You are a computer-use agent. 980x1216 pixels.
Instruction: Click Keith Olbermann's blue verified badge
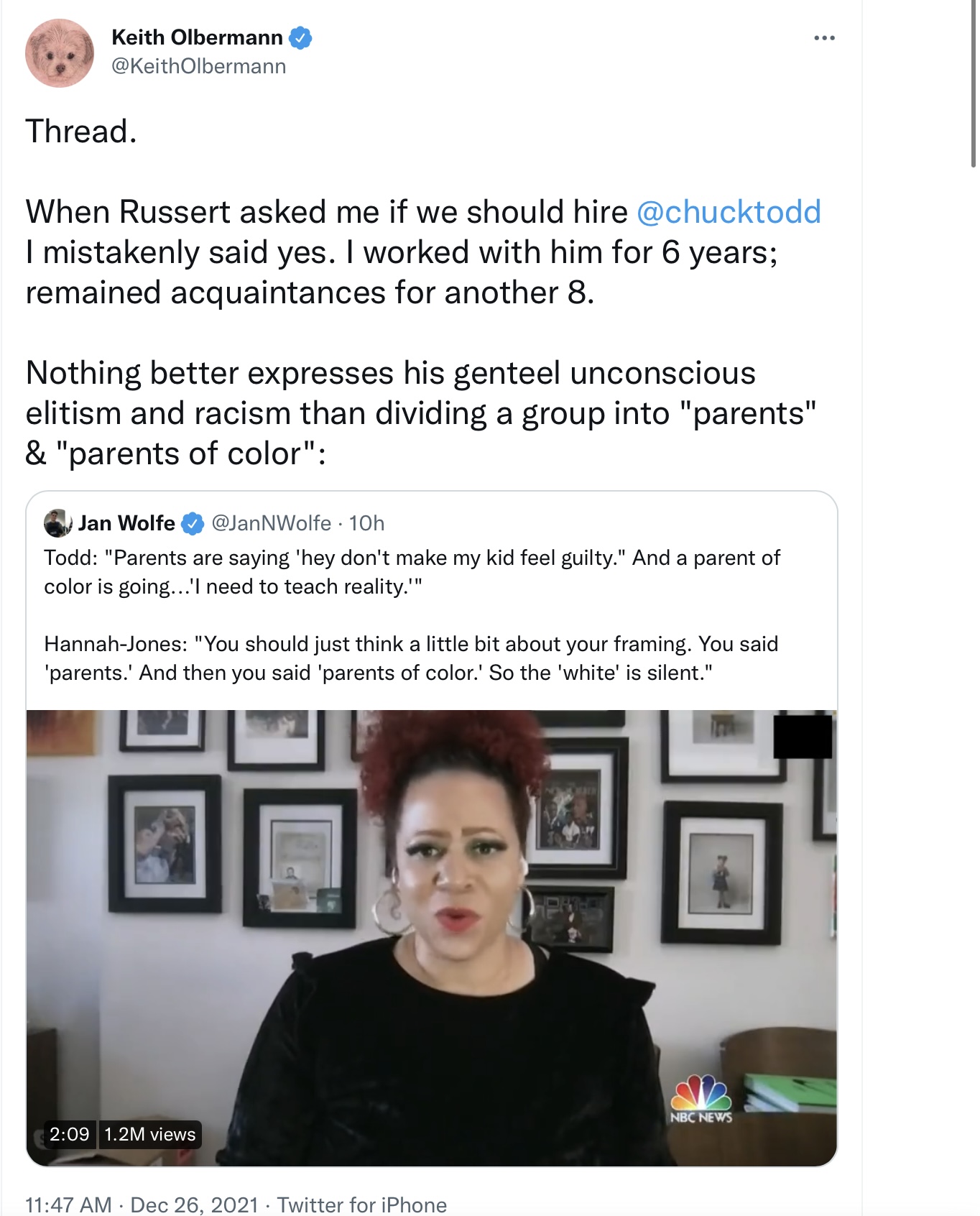click(x=300, y=37)
